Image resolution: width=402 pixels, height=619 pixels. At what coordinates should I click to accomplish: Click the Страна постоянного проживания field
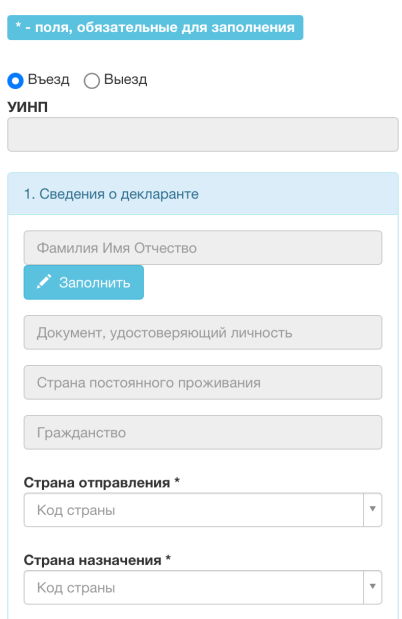203,383
